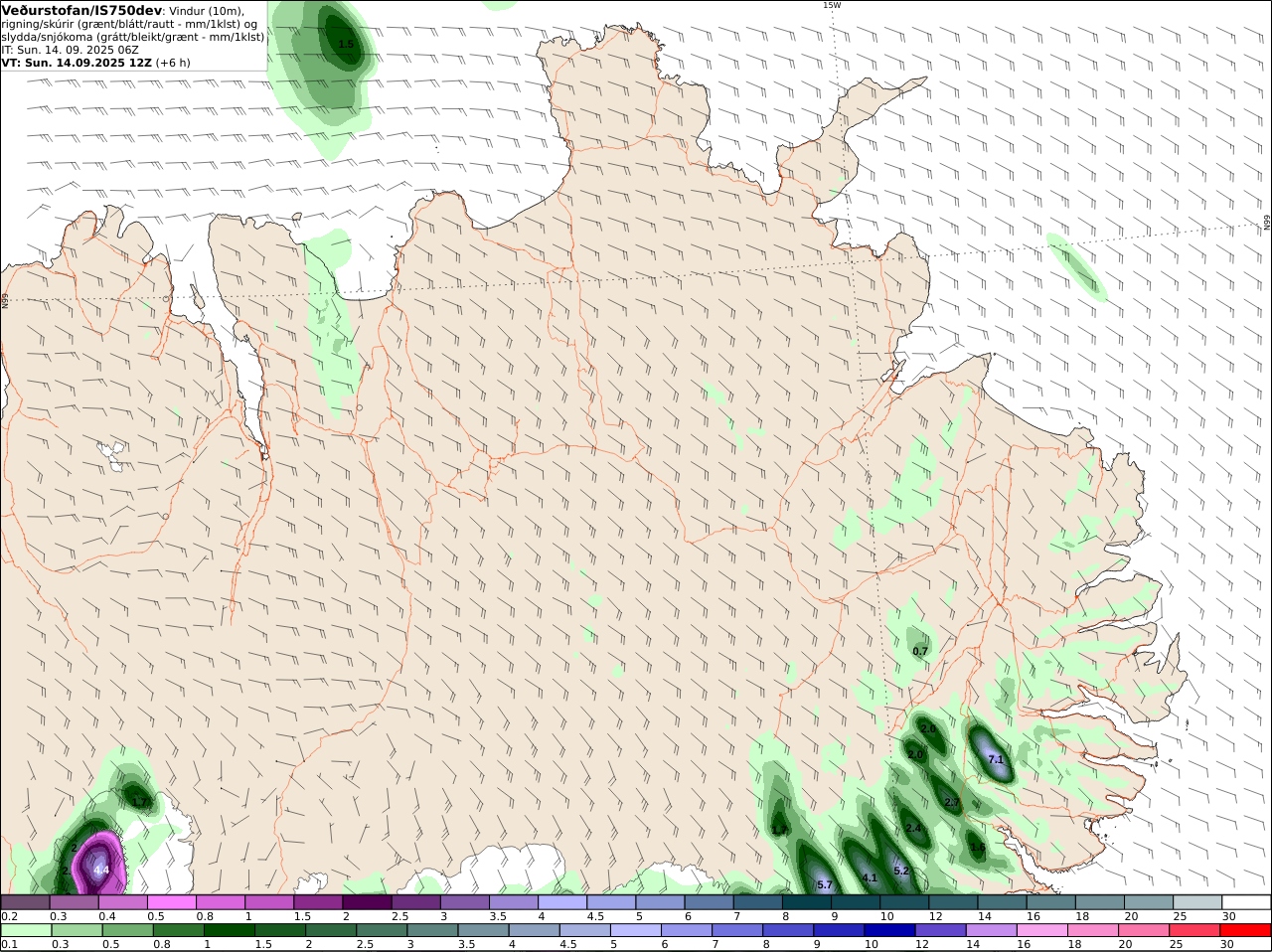Click the 0.1 label on the rain scale

click(9, 944)
